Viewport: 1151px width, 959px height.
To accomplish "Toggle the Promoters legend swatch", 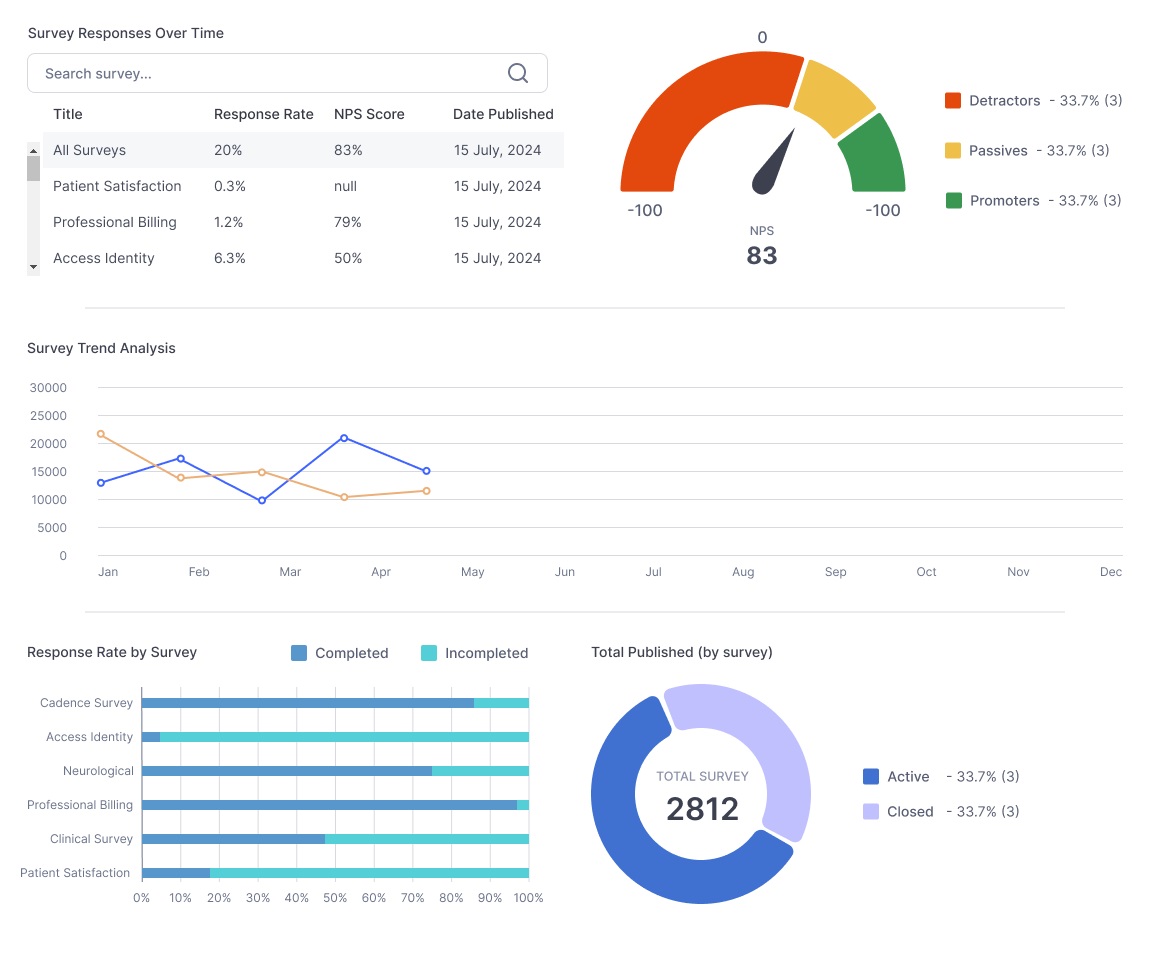I will 953,200.
